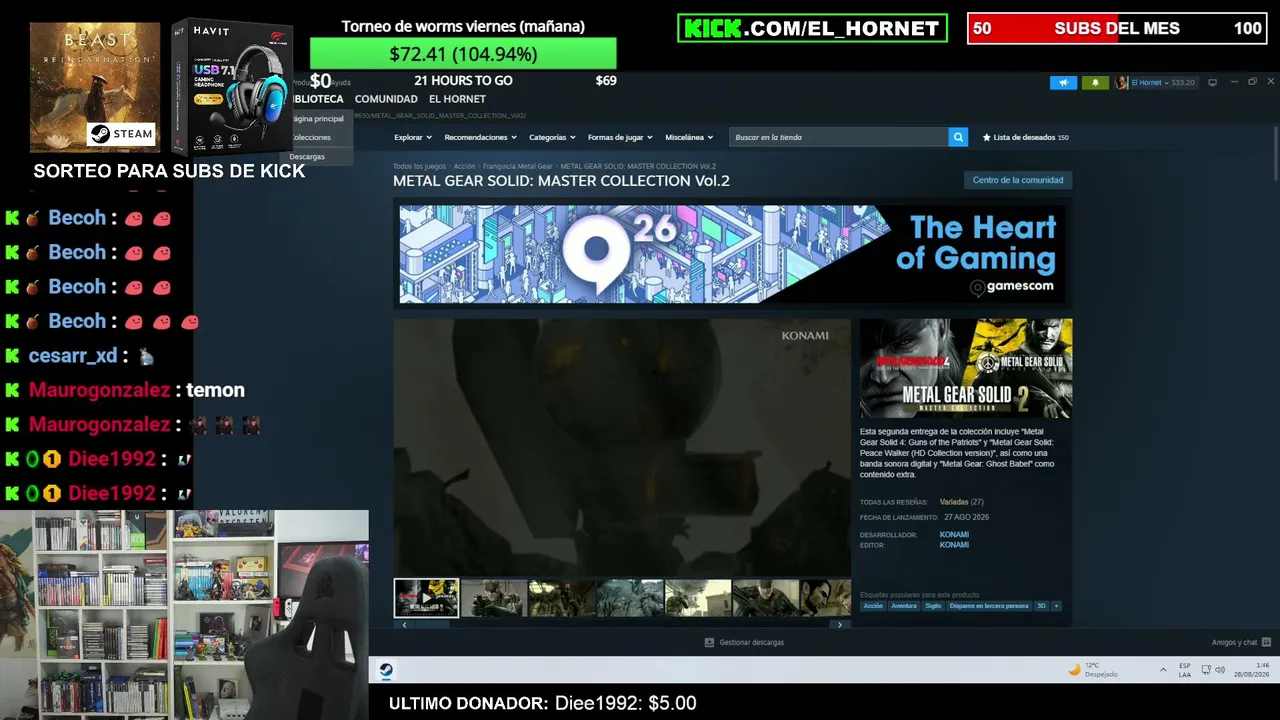Open Amigos y chat panel

1234,642
